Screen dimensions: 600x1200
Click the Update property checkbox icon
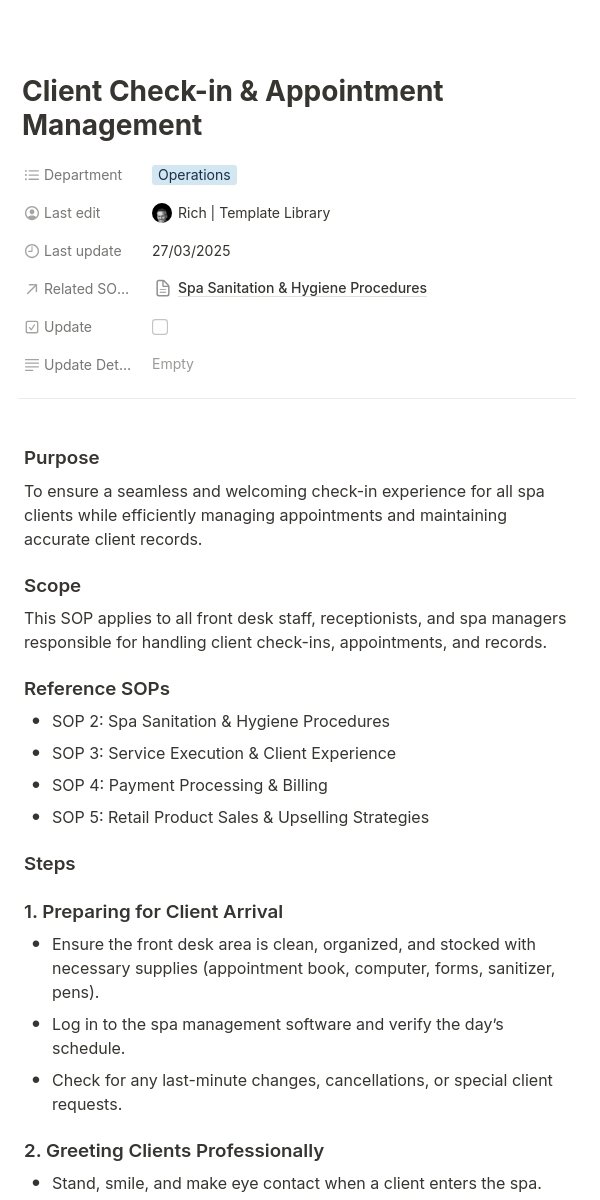tap(32, 327)
